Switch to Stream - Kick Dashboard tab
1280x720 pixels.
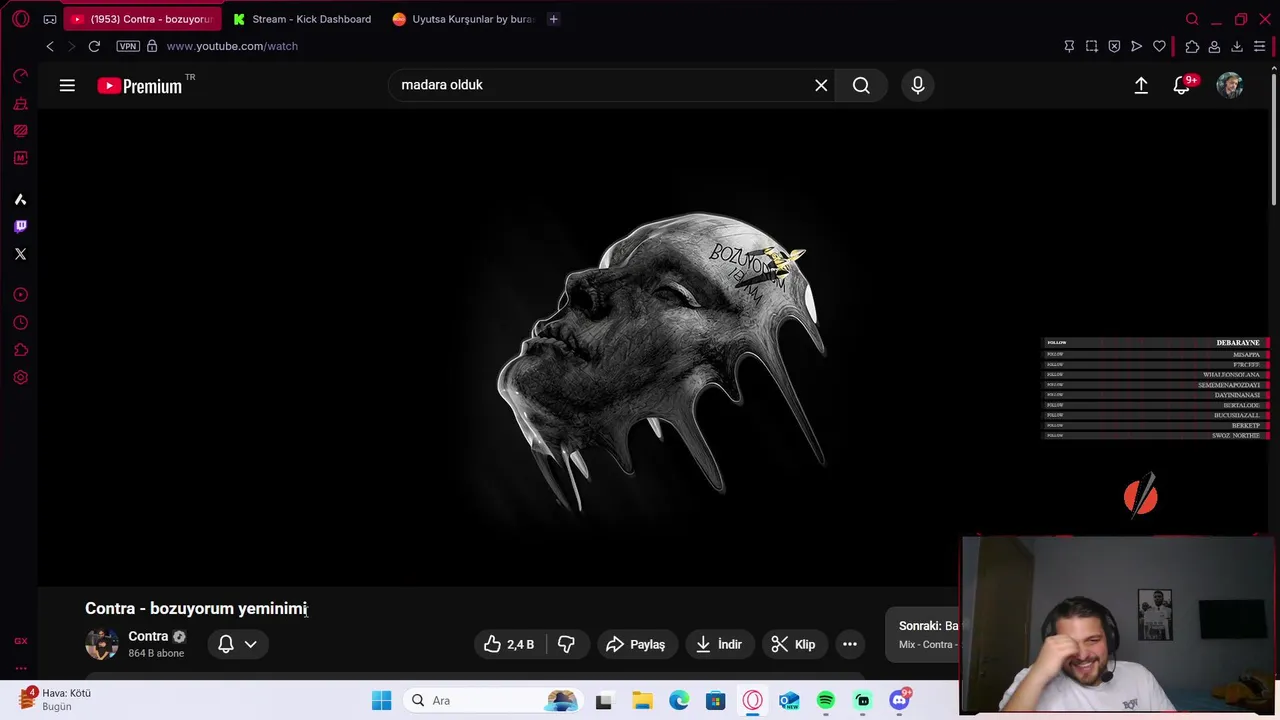303,19
